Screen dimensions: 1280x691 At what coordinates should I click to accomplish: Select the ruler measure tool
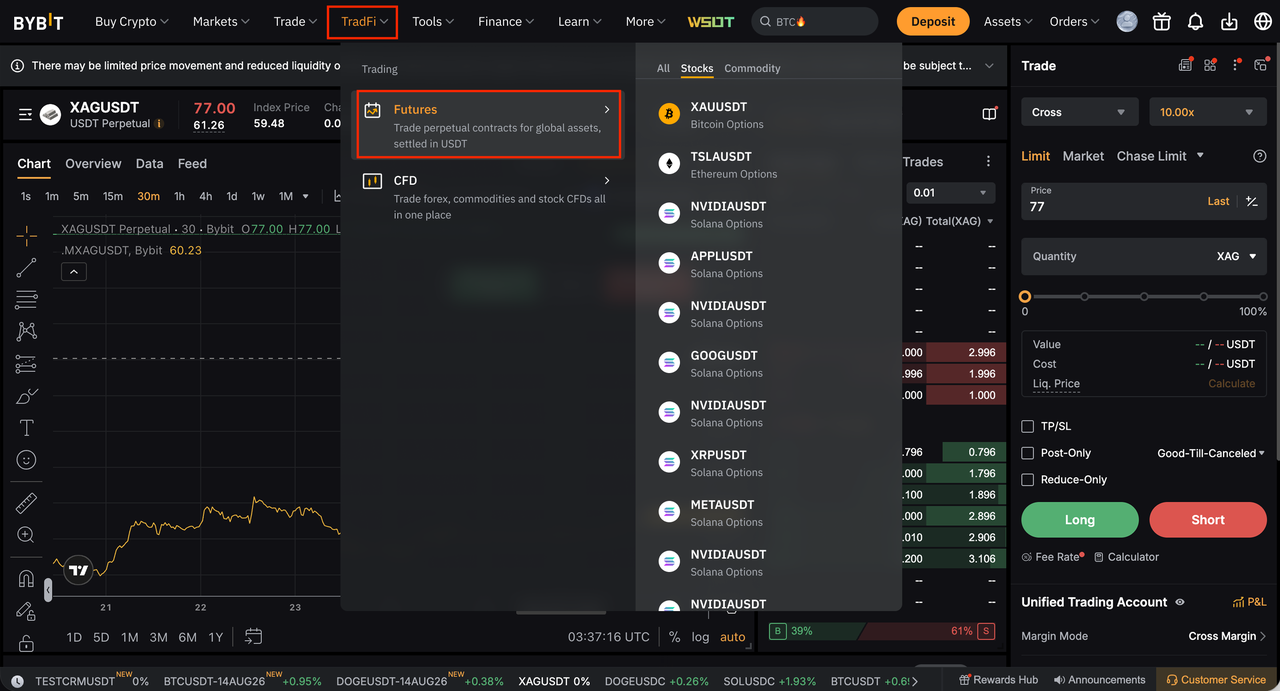[26, 503]
